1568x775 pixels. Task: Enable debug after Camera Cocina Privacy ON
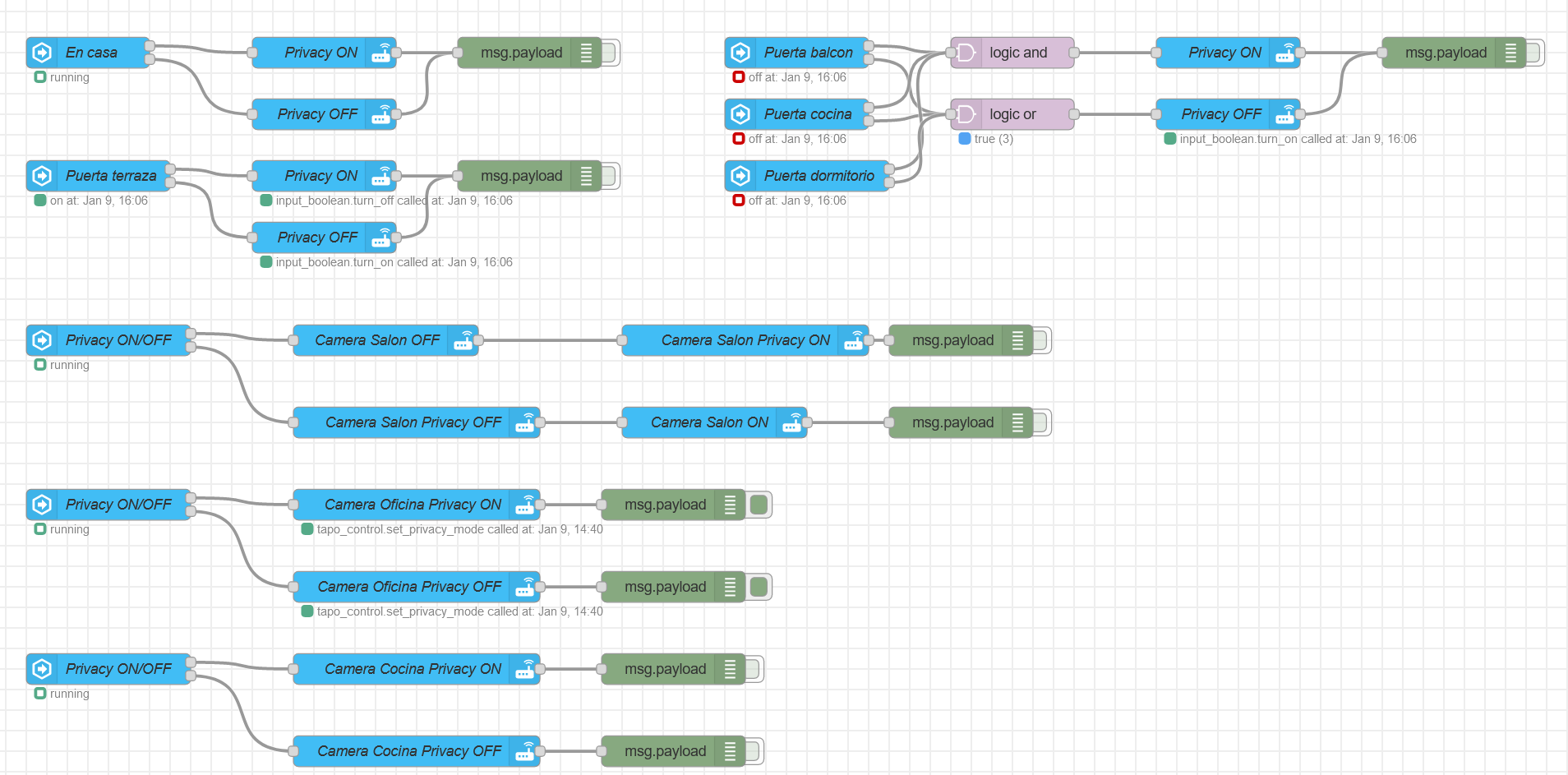[753, 669]
